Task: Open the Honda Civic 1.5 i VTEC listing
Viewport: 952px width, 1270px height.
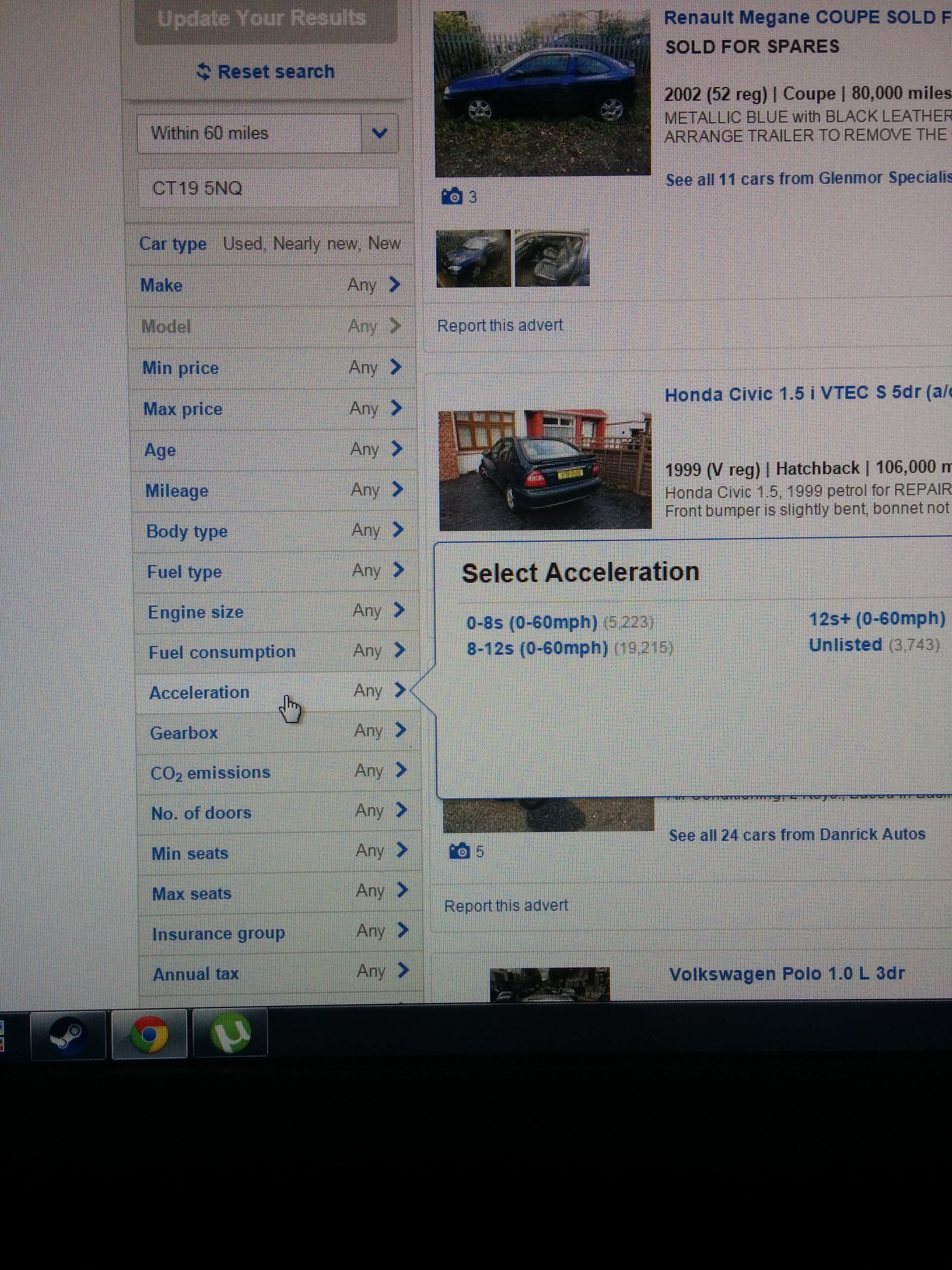Action: click(808, 394)
